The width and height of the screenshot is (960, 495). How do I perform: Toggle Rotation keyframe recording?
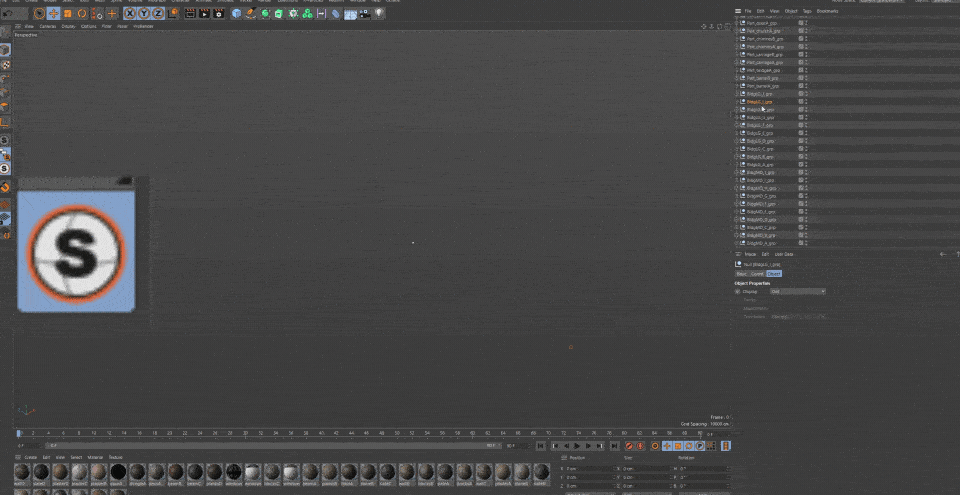(x=689, y=446)
